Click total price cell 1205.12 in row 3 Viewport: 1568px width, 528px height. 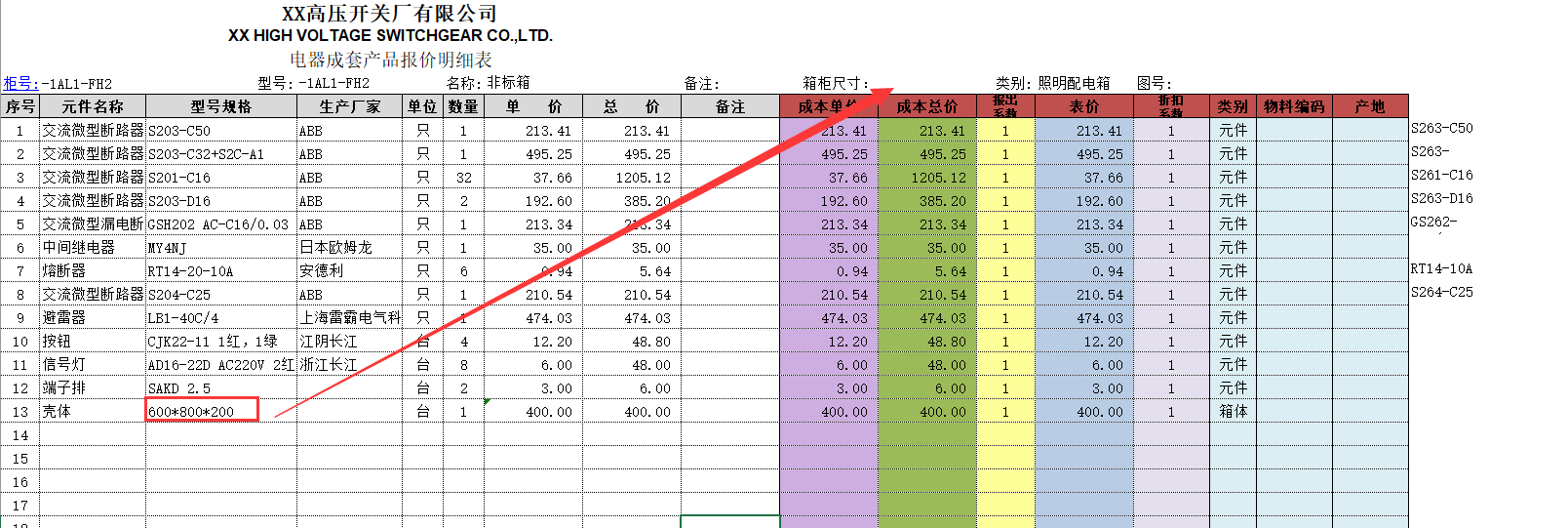click(x=632, y=178)
